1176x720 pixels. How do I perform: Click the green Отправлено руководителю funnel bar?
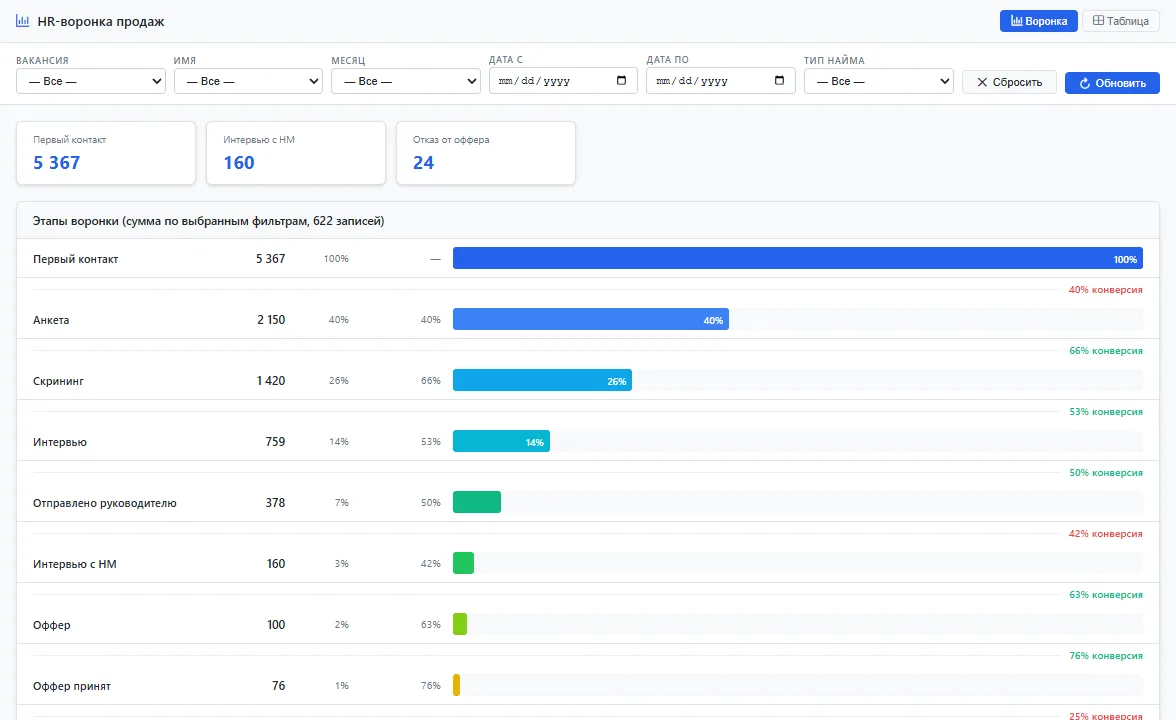click(x=477, y=502)
